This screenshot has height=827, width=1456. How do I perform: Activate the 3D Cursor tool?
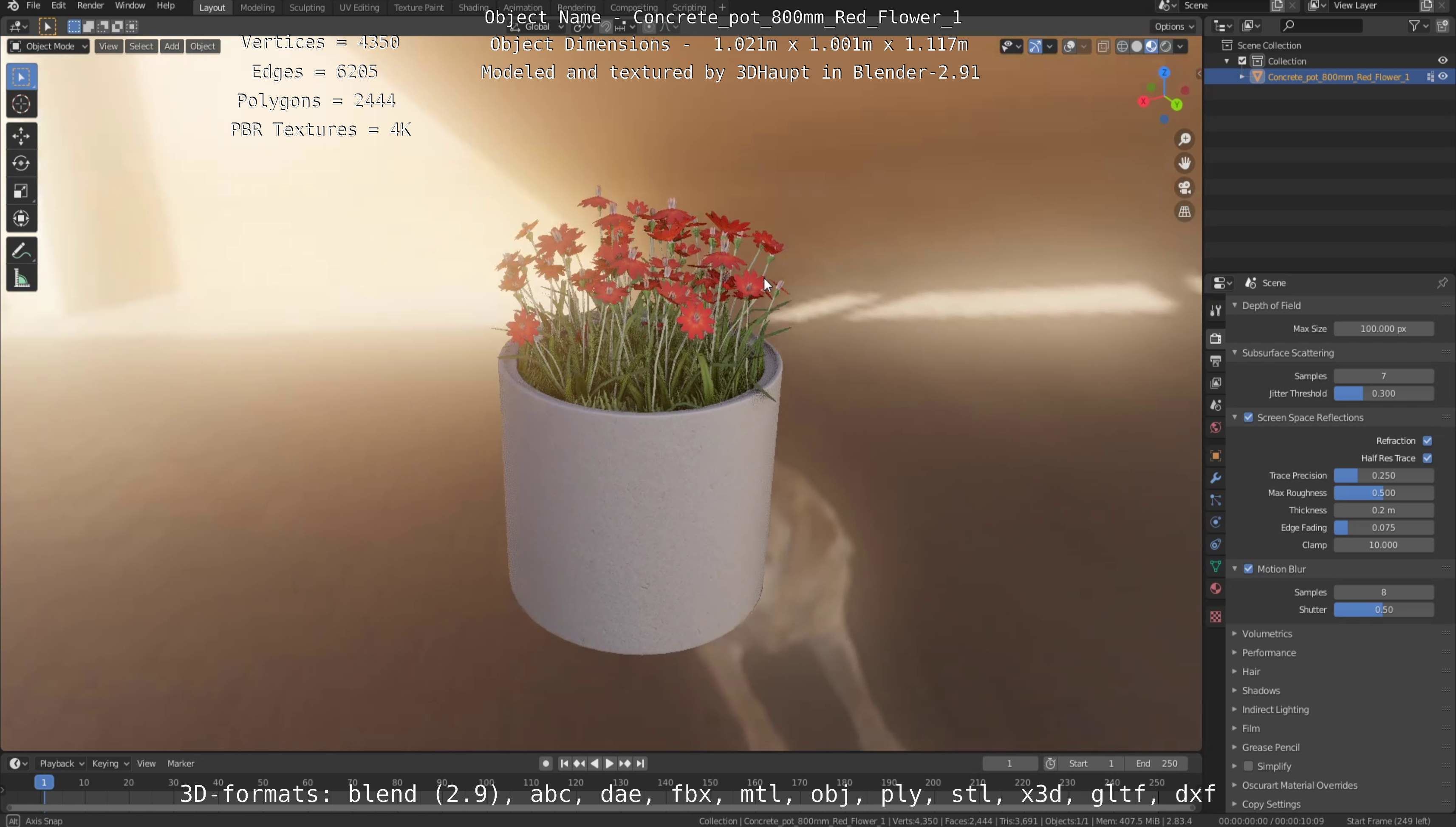pos(22,104)
